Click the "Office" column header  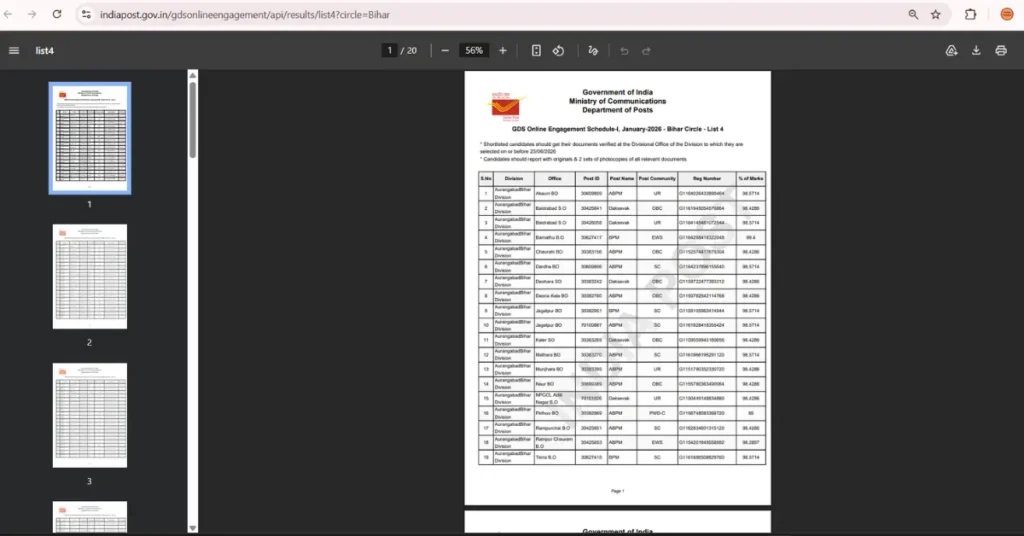[x=554, y=178]
